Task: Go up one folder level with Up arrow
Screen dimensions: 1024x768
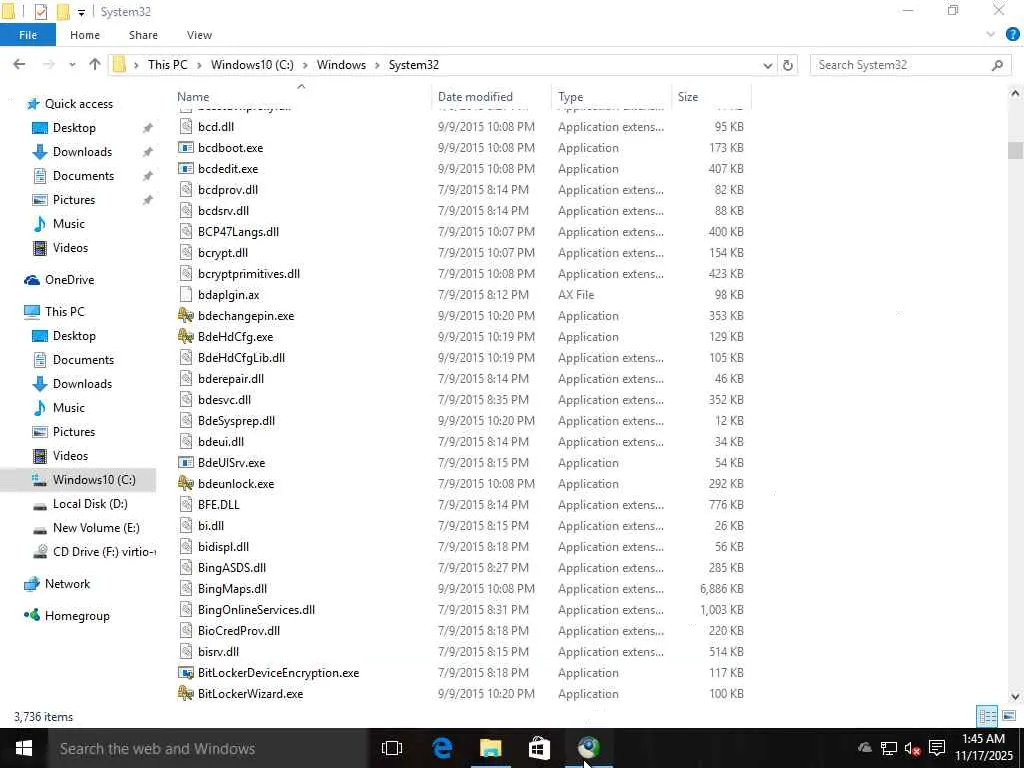Action: click(x=95, y=64)
